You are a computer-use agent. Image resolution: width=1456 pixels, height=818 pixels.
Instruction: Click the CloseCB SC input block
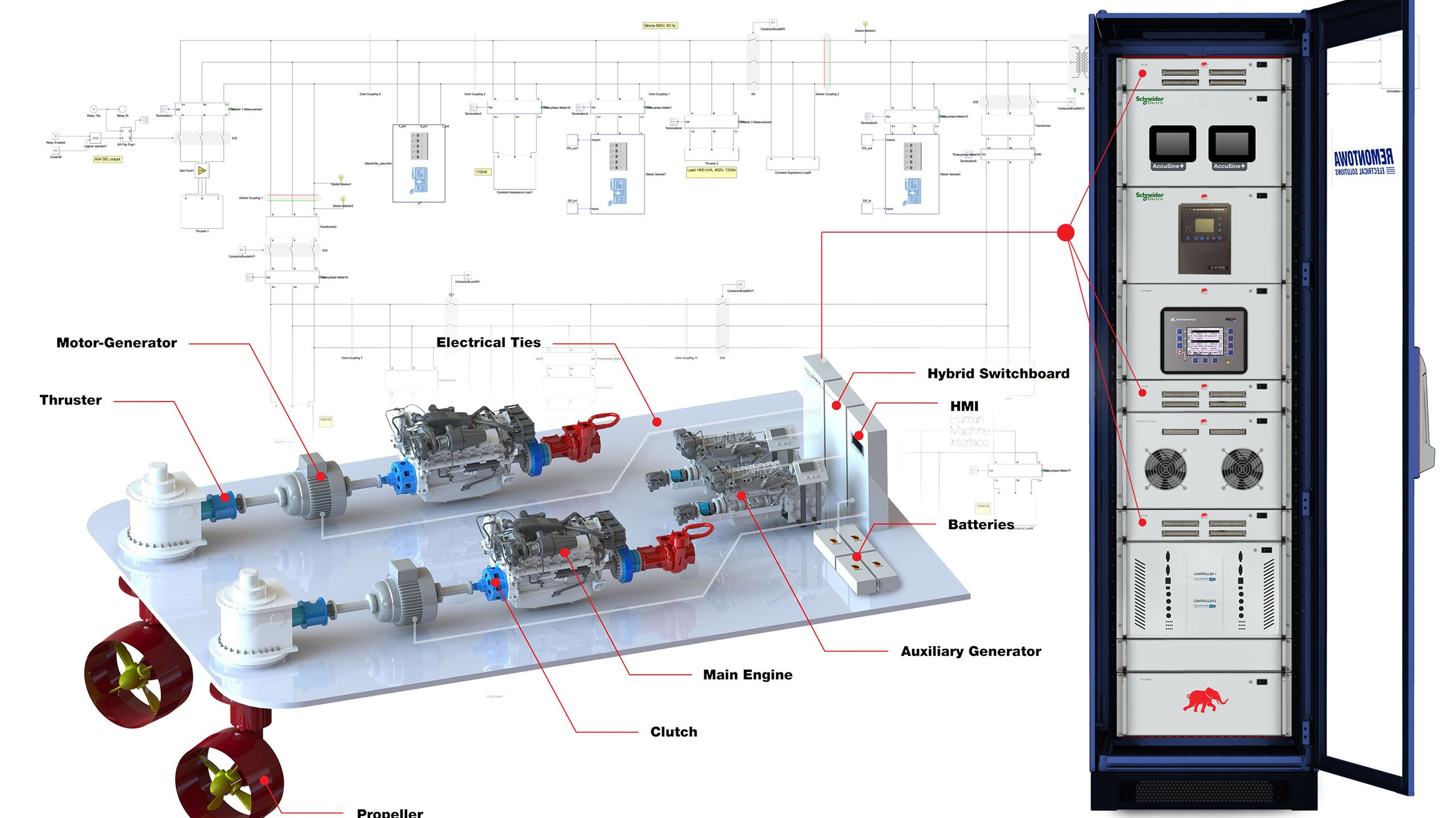tap(56, 151)
